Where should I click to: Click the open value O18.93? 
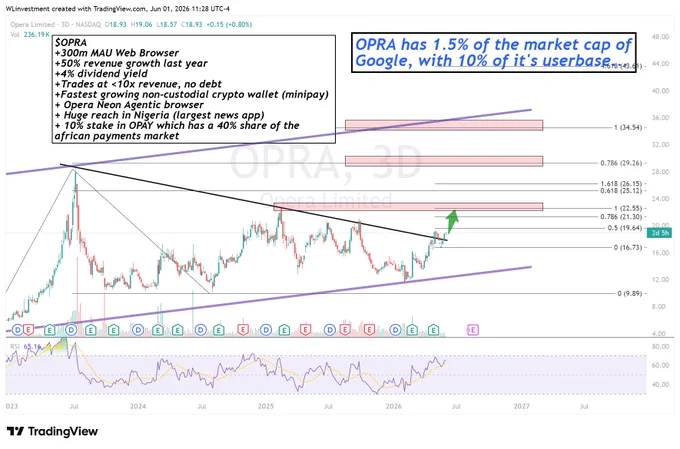click(x=115, y=25)
